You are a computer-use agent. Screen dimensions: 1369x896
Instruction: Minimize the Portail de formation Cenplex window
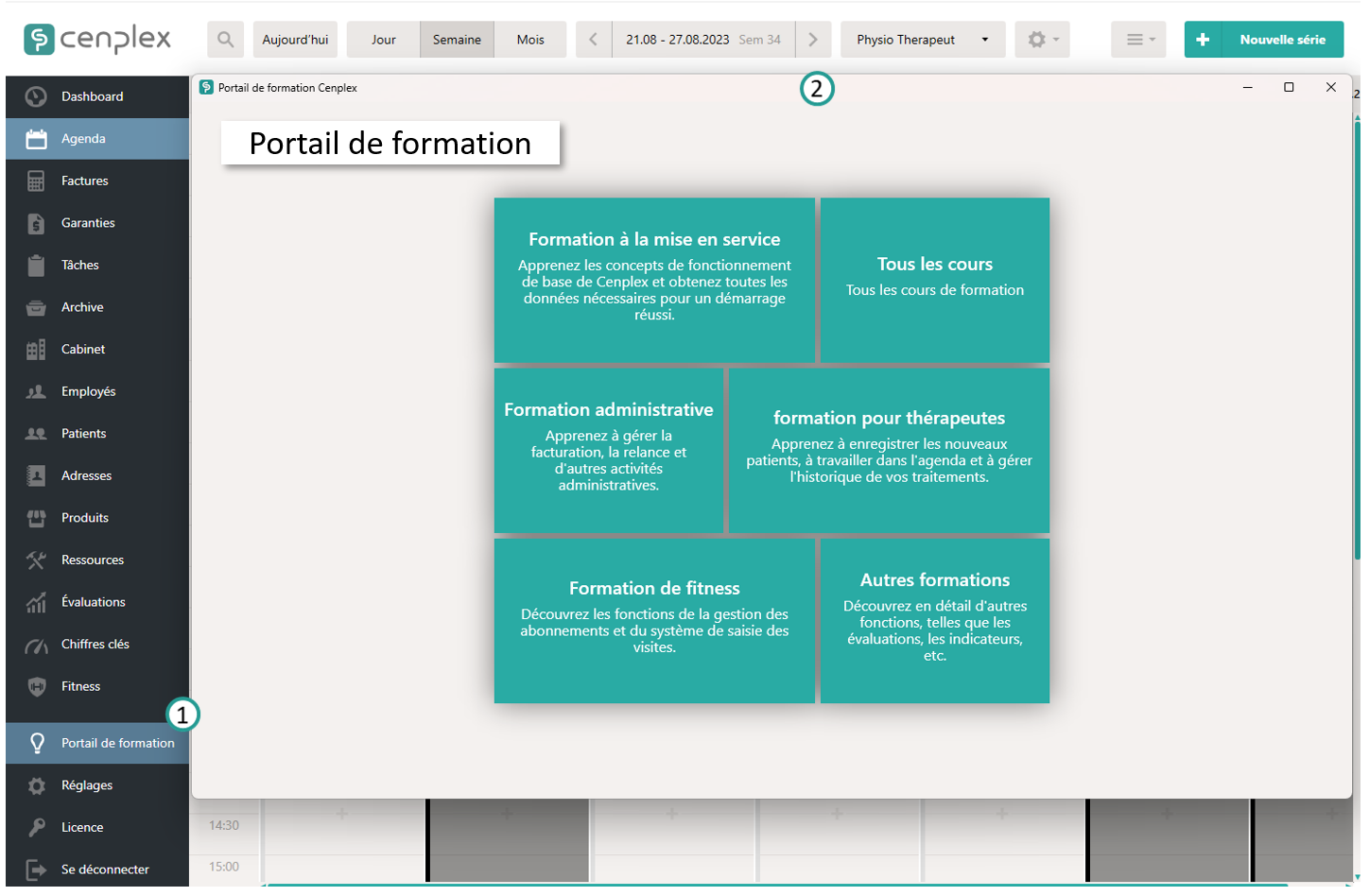tap(1248, 87)
